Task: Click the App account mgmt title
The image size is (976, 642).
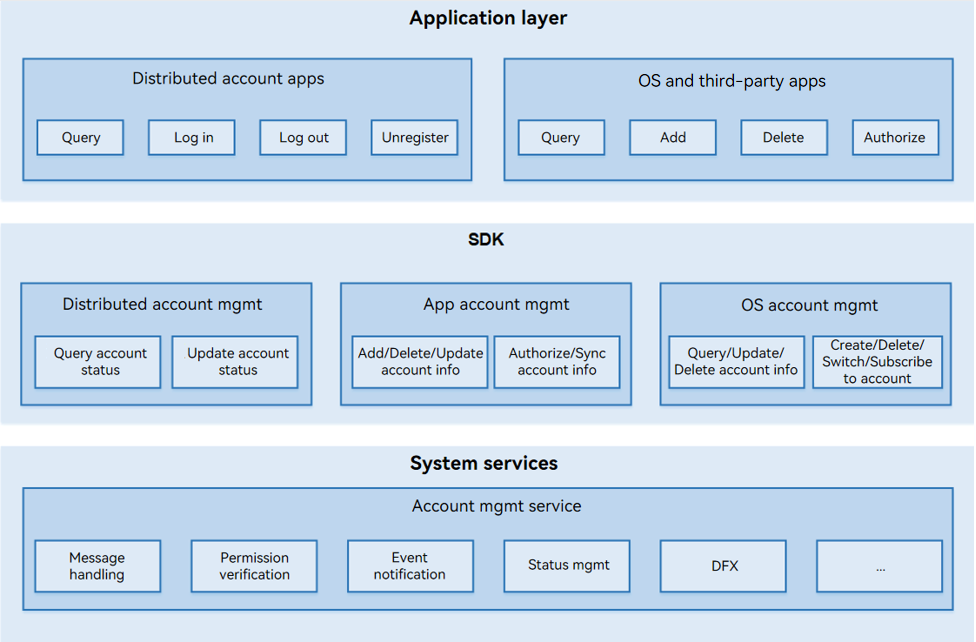Action: pos(497,304)
